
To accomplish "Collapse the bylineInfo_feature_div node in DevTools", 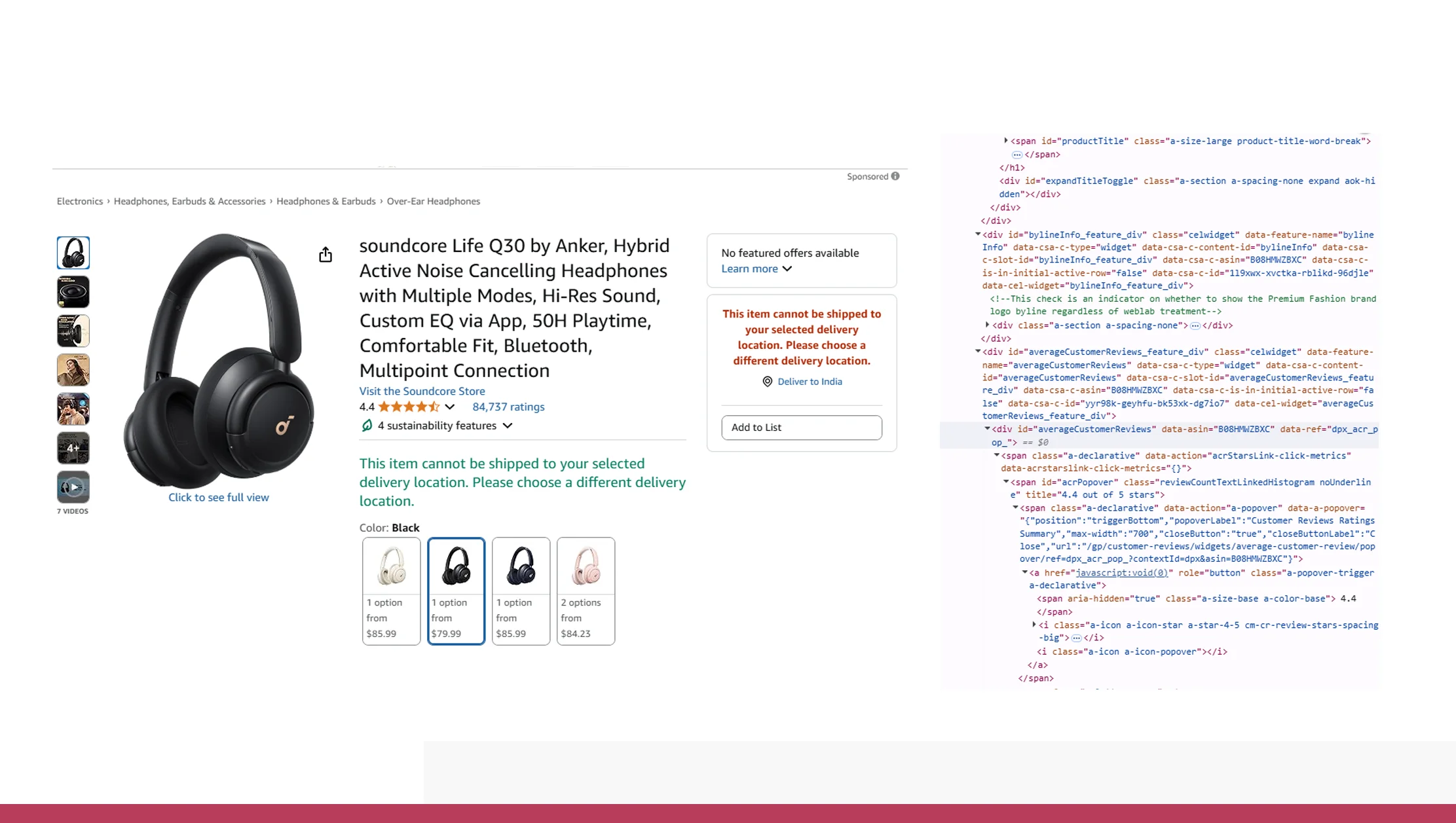I will click(979, 234).
